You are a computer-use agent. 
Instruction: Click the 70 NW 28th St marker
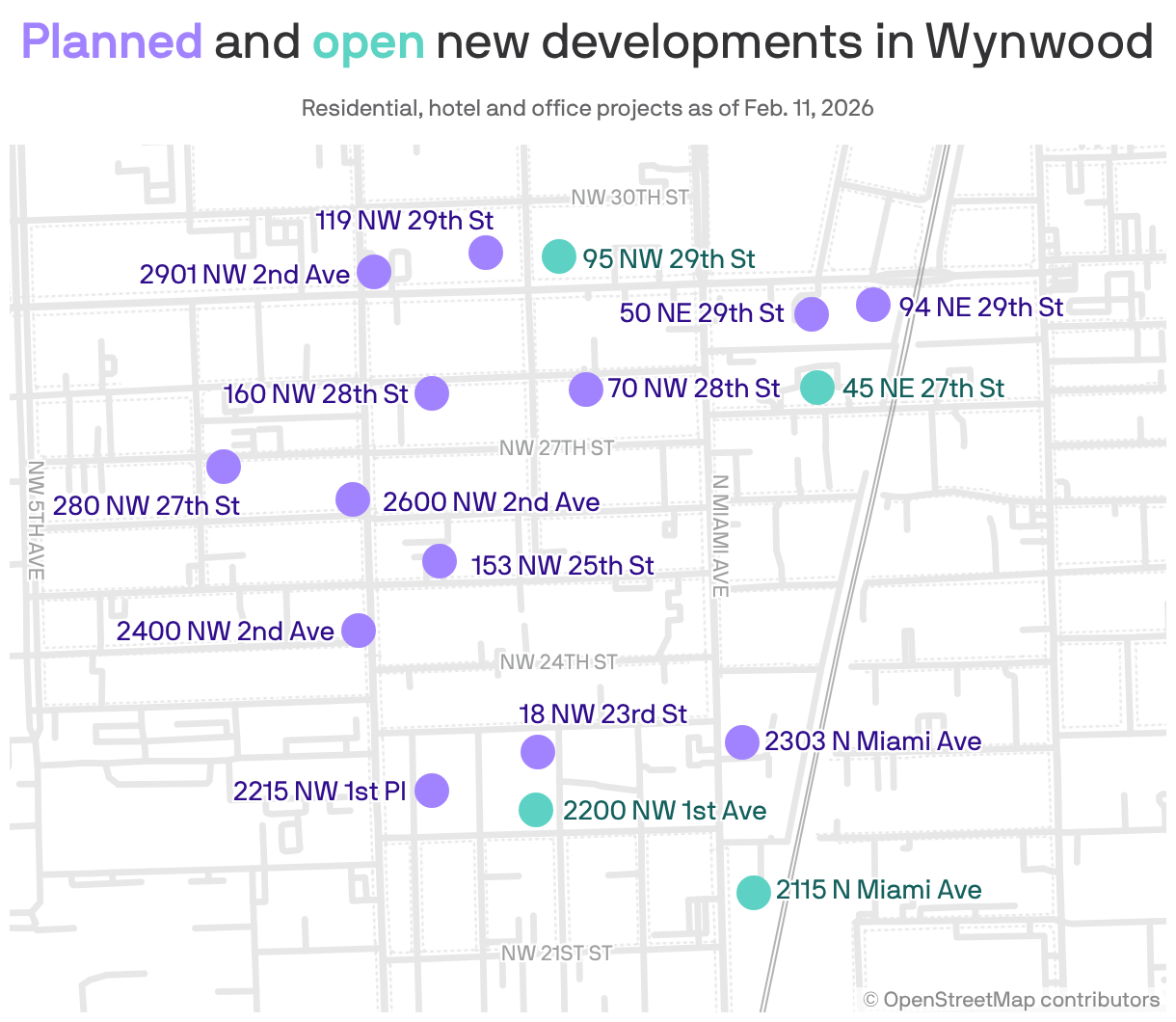point(585,389)
